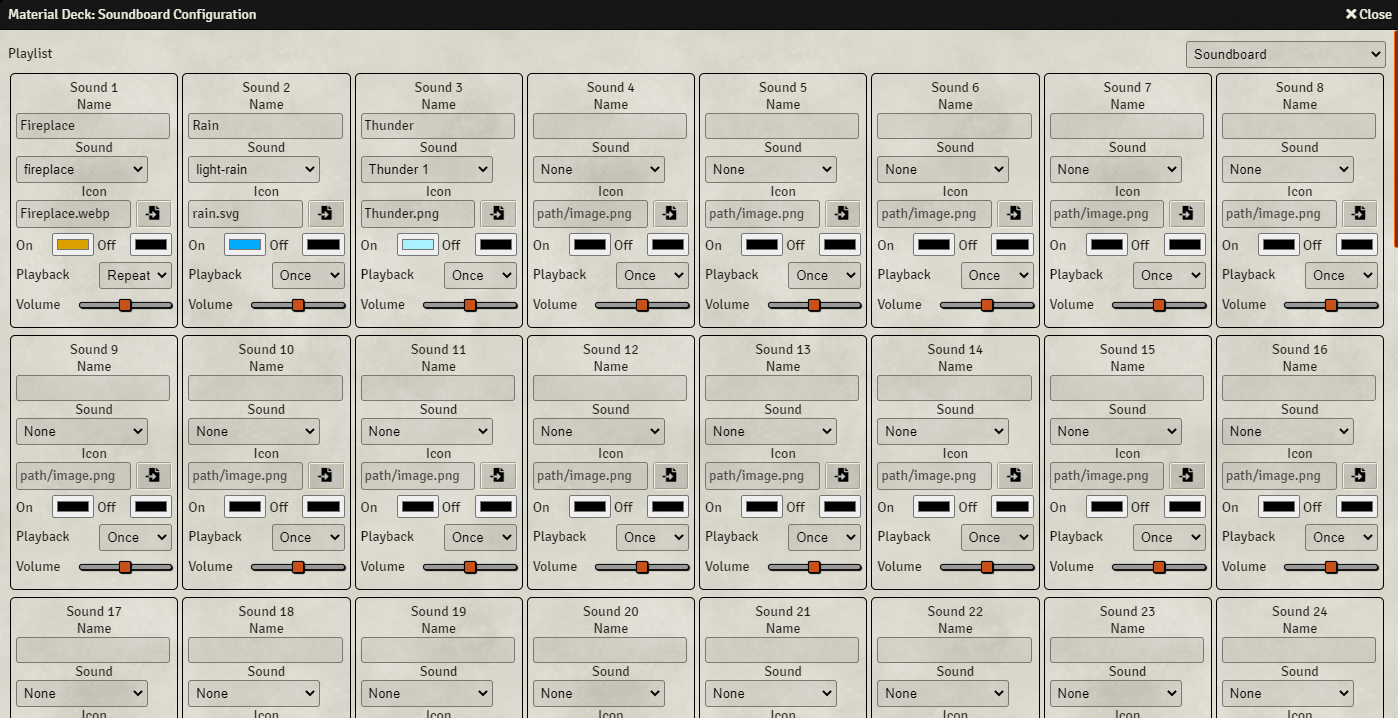Click the Sound 4 Name field

(610, 126)
